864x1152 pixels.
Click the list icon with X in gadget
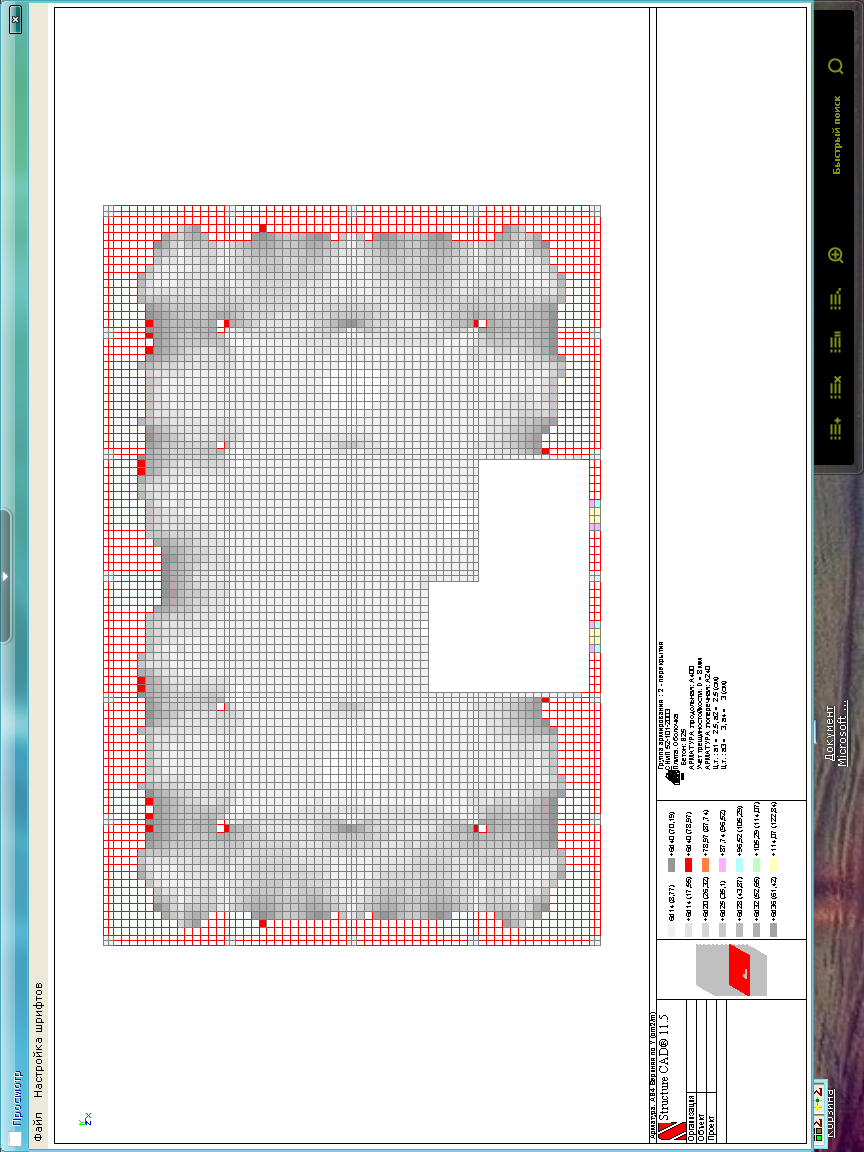click(835, 386)
